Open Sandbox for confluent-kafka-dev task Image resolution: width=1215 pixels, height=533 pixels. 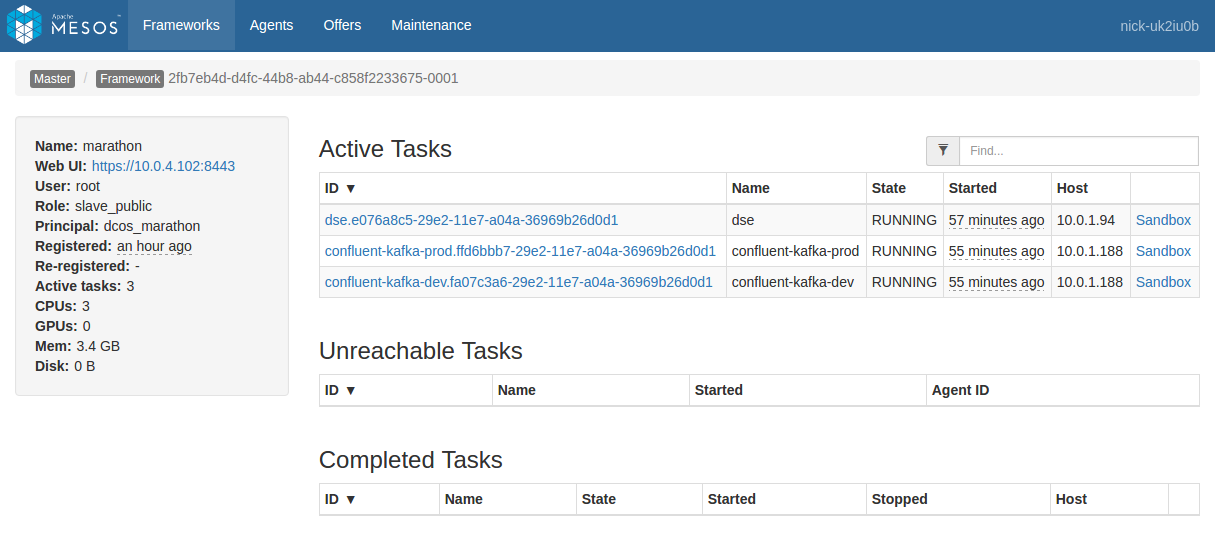click(1163, 282)
